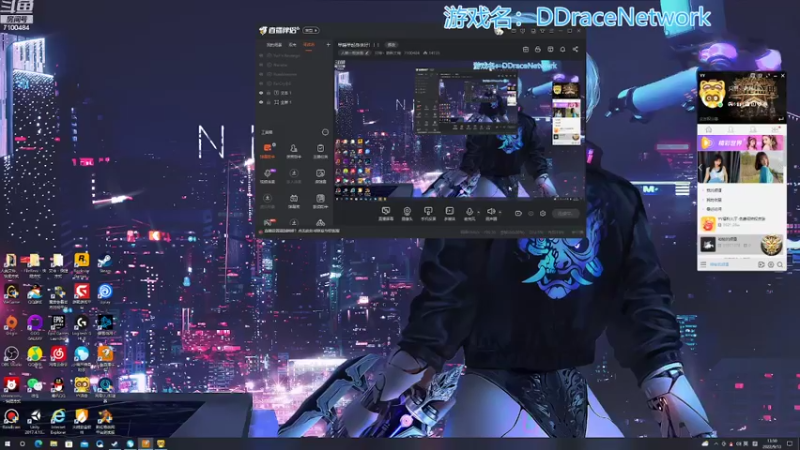Screen dimensions: 800x450
Task: Click the carousel previous arrow in YY window
Action: click(701, 168)
